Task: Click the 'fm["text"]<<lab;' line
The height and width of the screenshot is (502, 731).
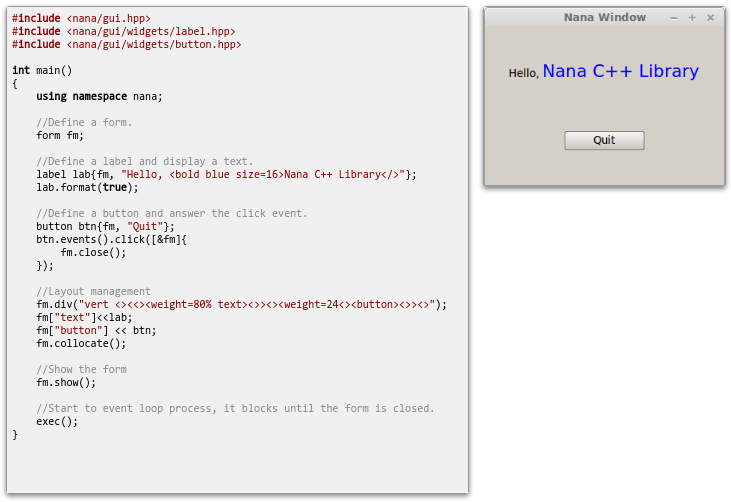Action: coord(84,318)
